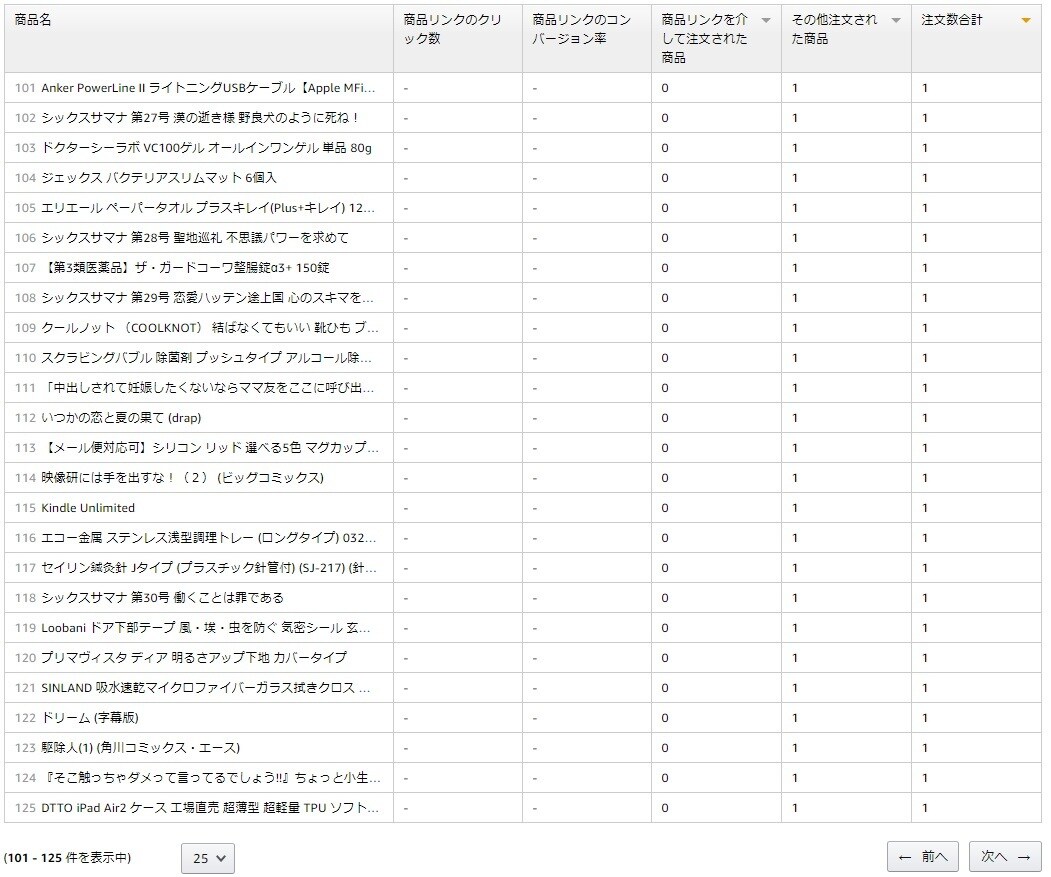Click the 101 - 125 件を表示中 status text
This screenshot has height=877, width=1051.
[67, 858]
